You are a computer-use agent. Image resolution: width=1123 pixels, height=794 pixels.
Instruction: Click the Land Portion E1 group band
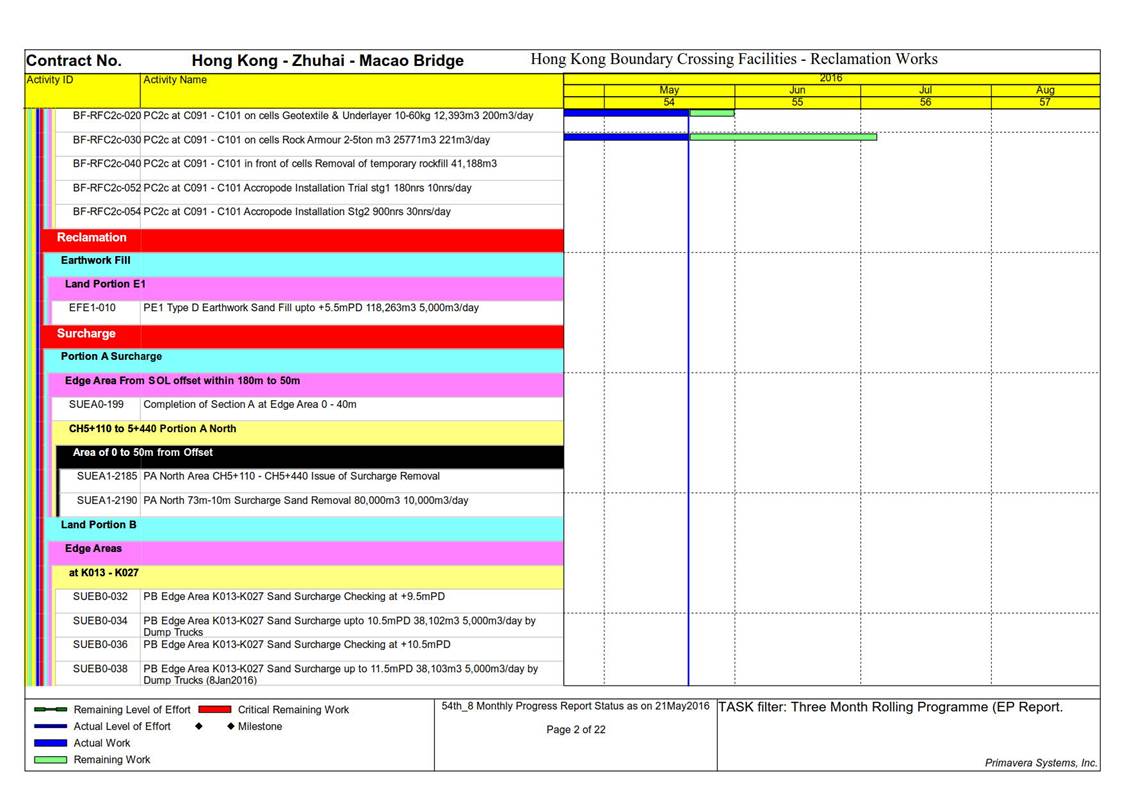[x=307, y=289]
